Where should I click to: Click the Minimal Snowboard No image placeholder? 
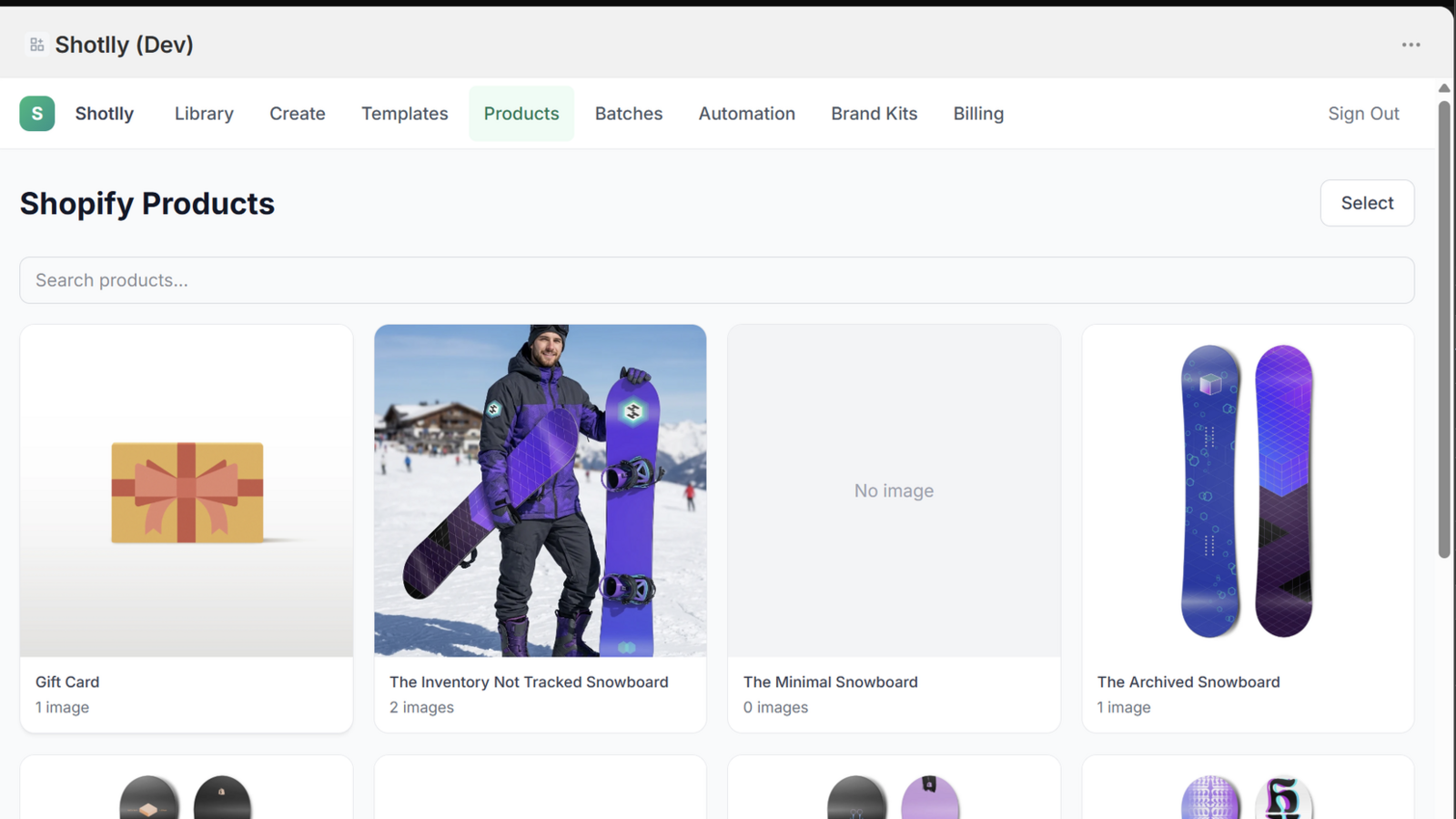pos(895,491)
